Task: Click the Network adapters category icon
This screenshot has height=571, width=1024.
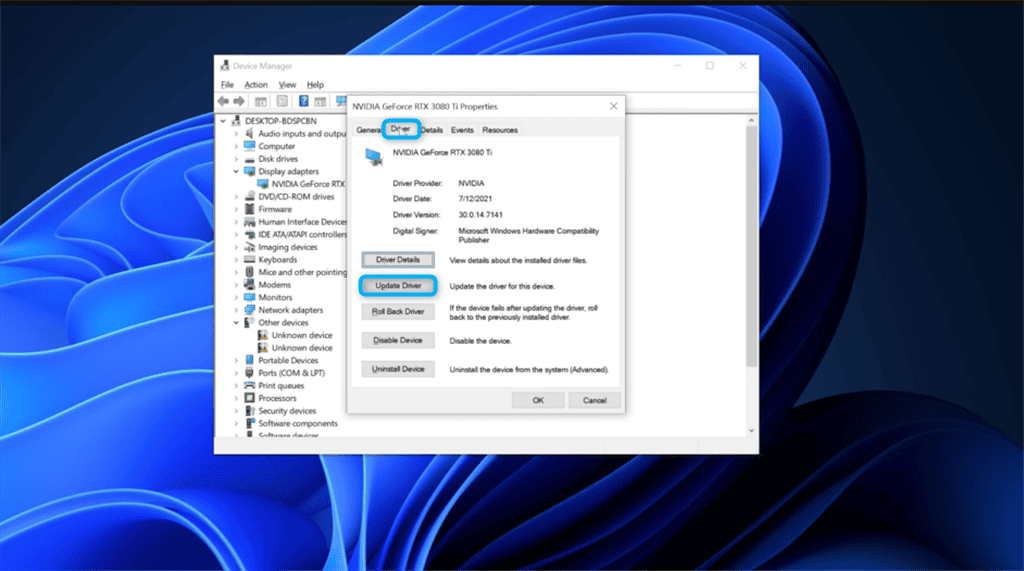Action: click(x=250, y=310)
